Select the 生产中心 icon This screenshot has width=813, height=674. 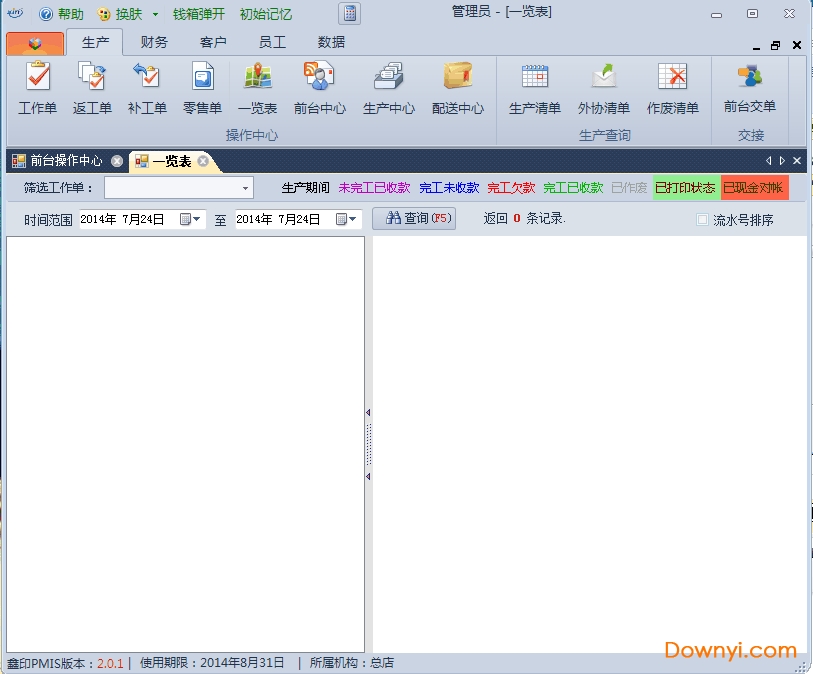click(389, 85)
